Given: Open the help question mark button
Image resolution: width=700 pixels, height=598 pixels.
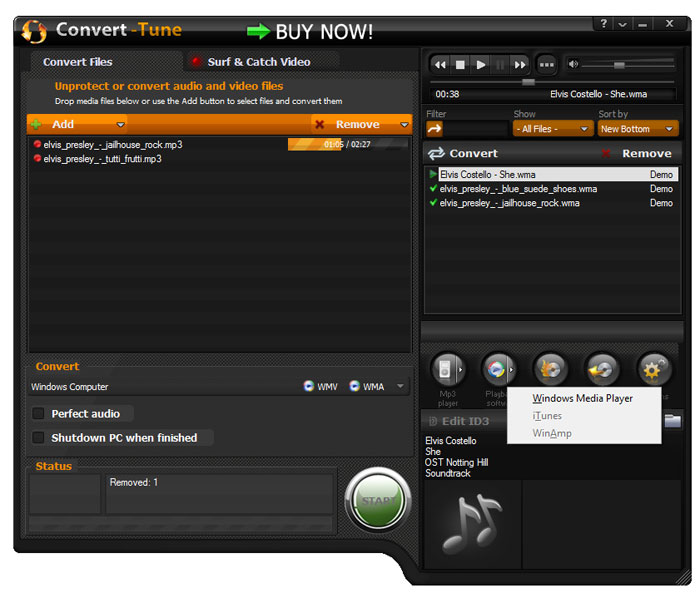Looking at the screenshot, I should 604,24.
